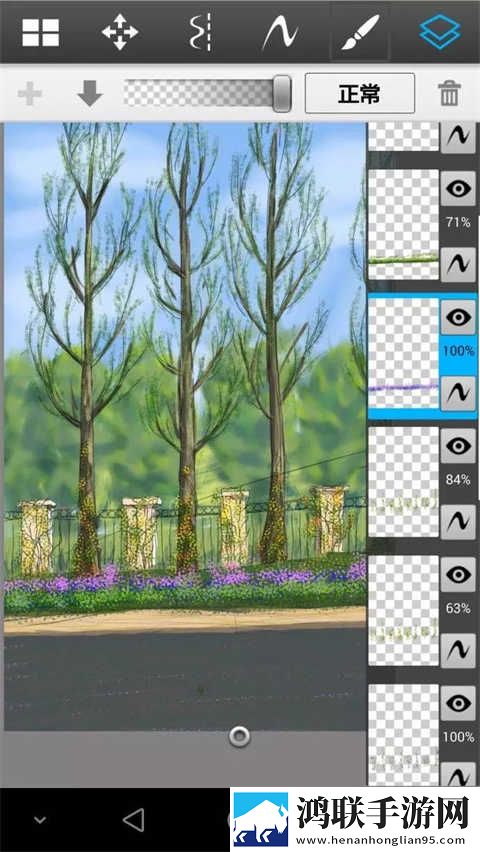The width and height of the screenshot is (480, 852).
Task: Select the 71% green strip layer thumbnail
Action: coord(403,224)
